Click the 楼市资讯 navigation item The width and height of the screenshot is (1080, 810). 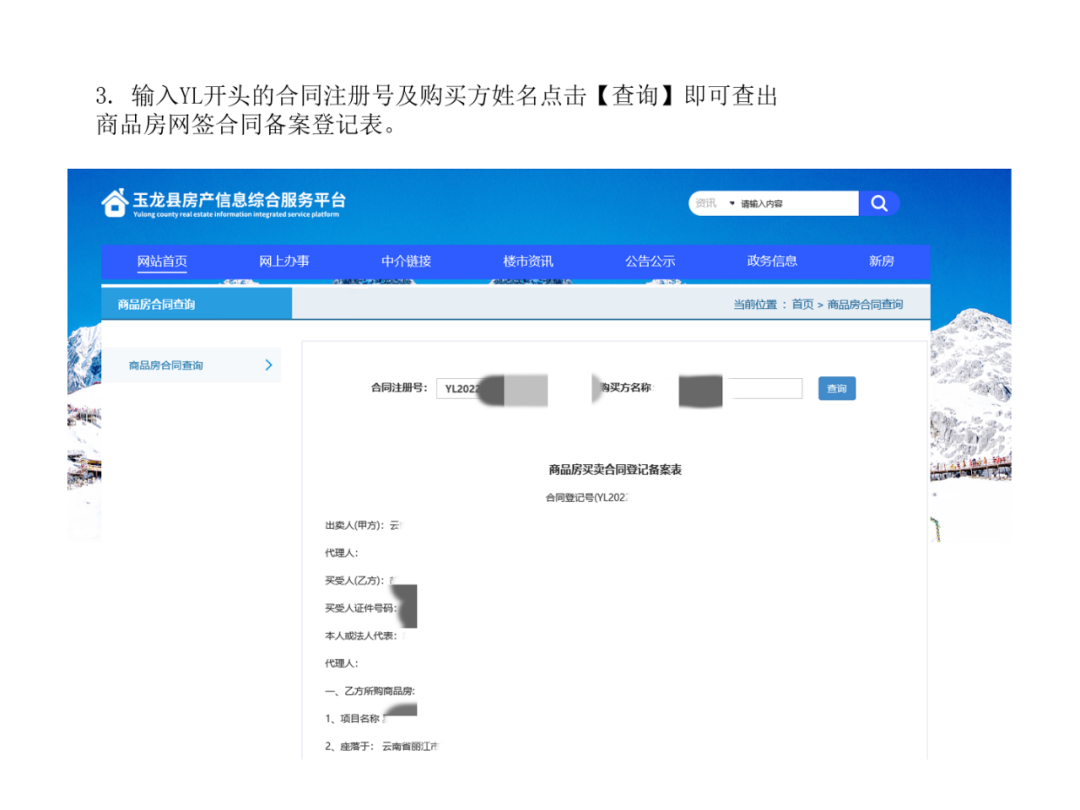(x=528, y=261)
